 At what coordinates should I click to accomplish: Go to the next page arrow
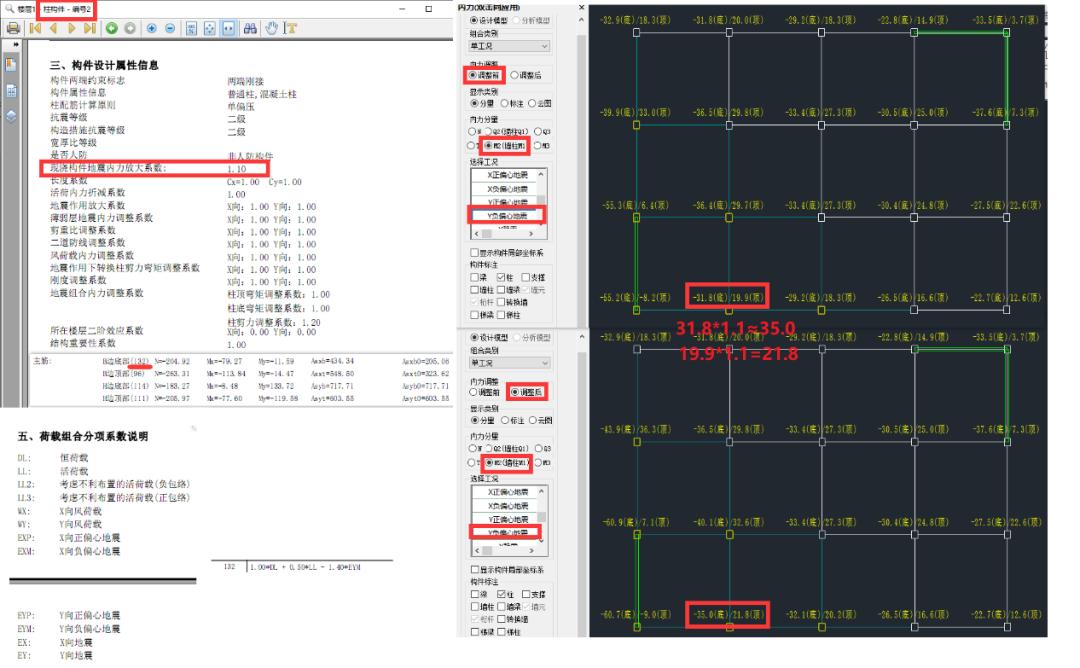(x=71, y=28)
